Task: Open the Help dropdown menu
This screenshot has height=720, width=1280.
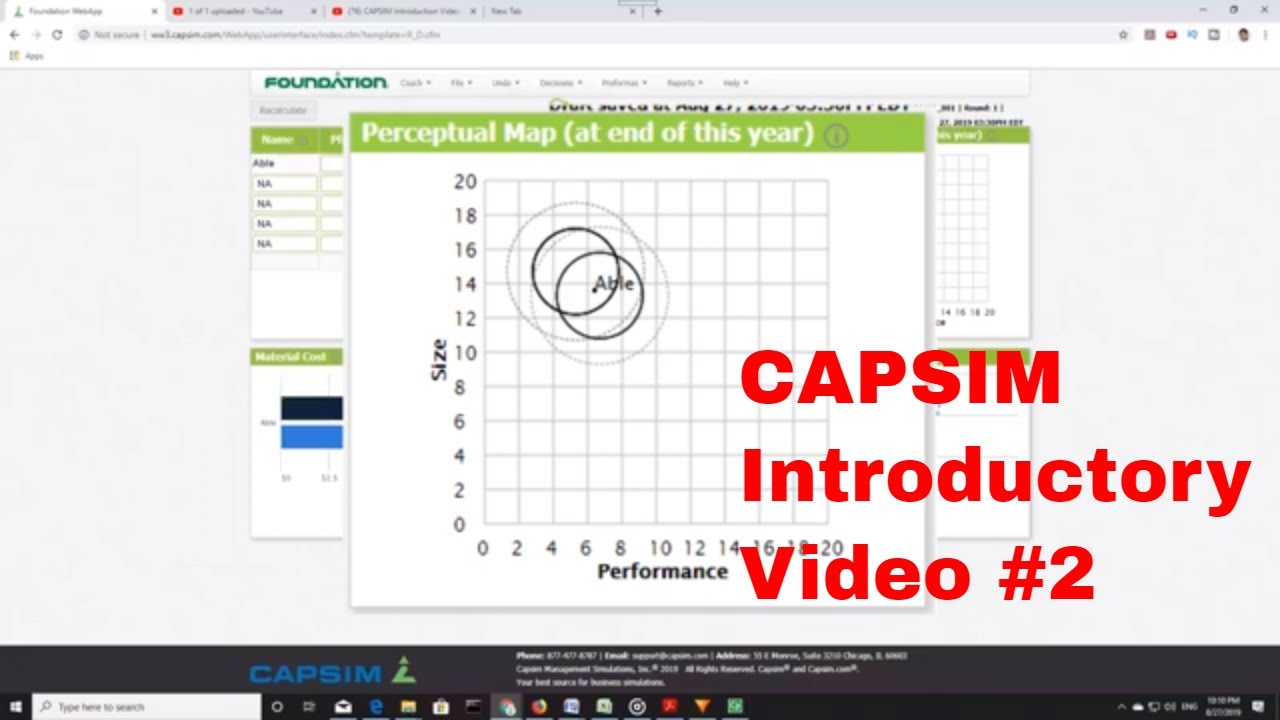Action: point(735,83)
